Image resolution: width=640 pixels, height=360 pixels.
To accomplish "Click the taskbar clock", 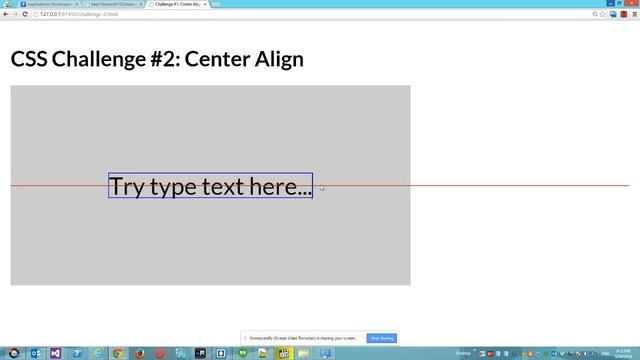I will tap(623, 353).
